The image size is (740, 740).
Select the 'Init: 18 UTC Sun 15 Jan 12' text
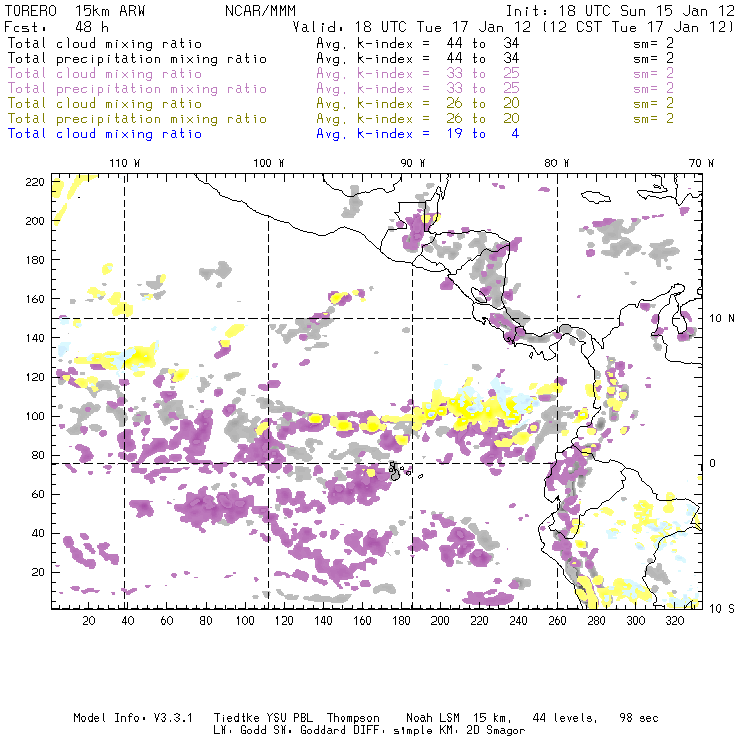(x=620, y=11)
